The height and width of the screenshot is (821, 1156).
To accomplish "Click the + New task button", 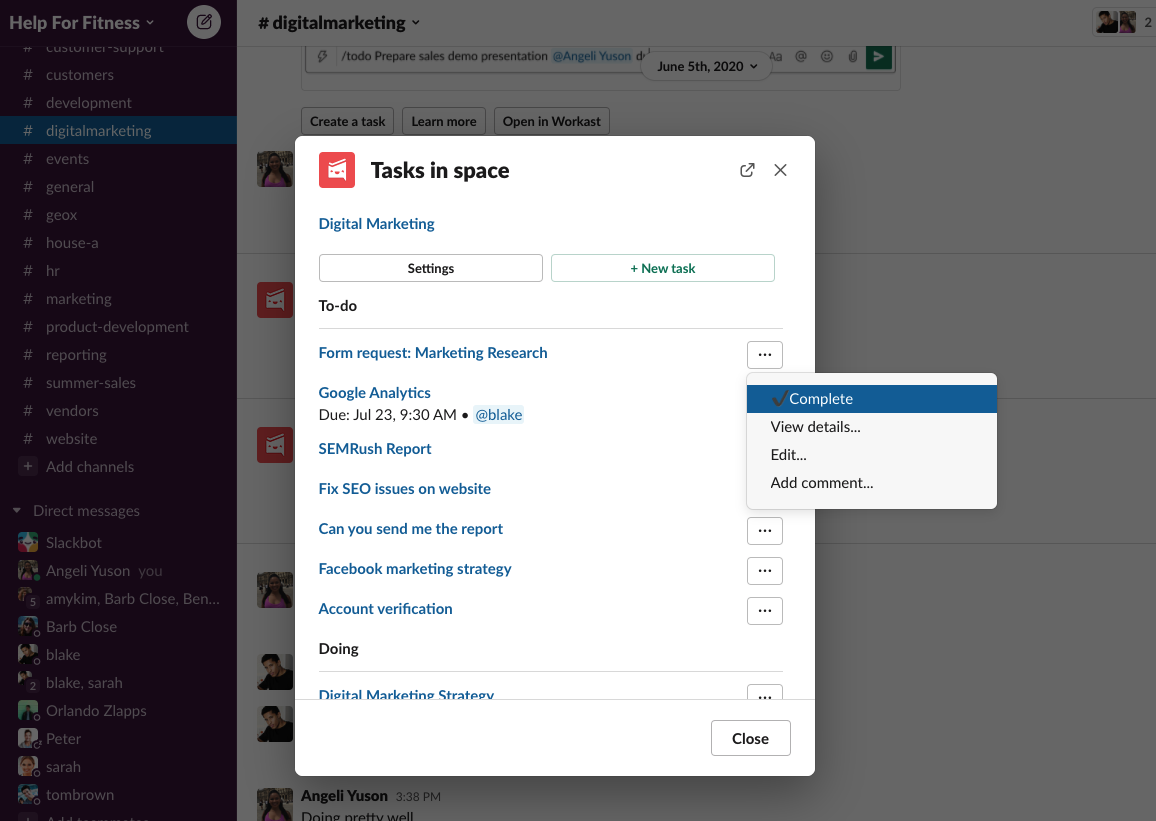I will tap(663, 268).
